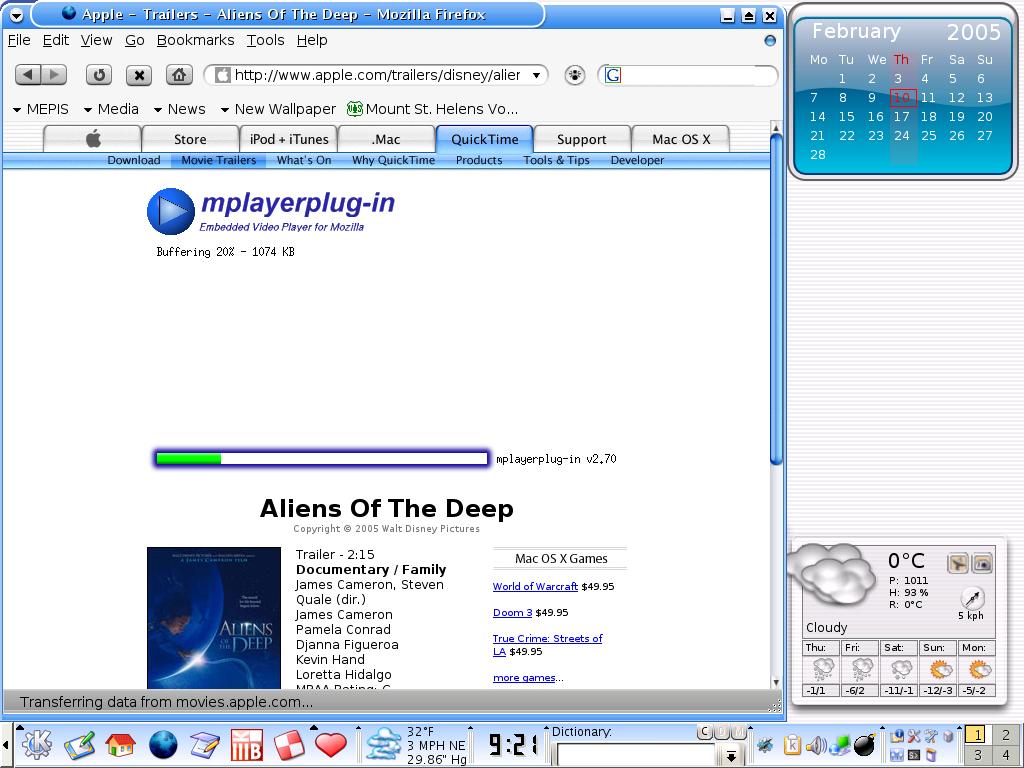
Task: Open the satellite map in weather widget
Action: click(982, 564)
